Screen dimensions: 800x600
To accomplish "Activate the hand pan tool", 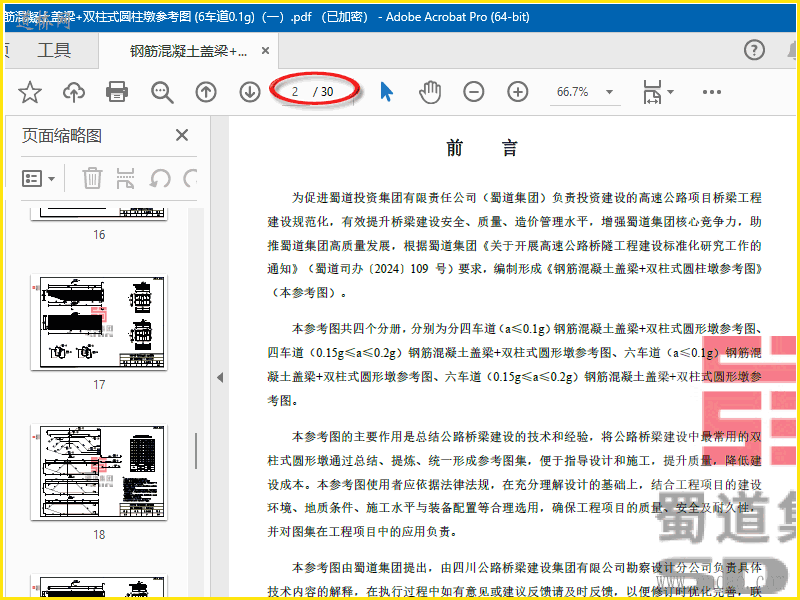I will point(430,92).
